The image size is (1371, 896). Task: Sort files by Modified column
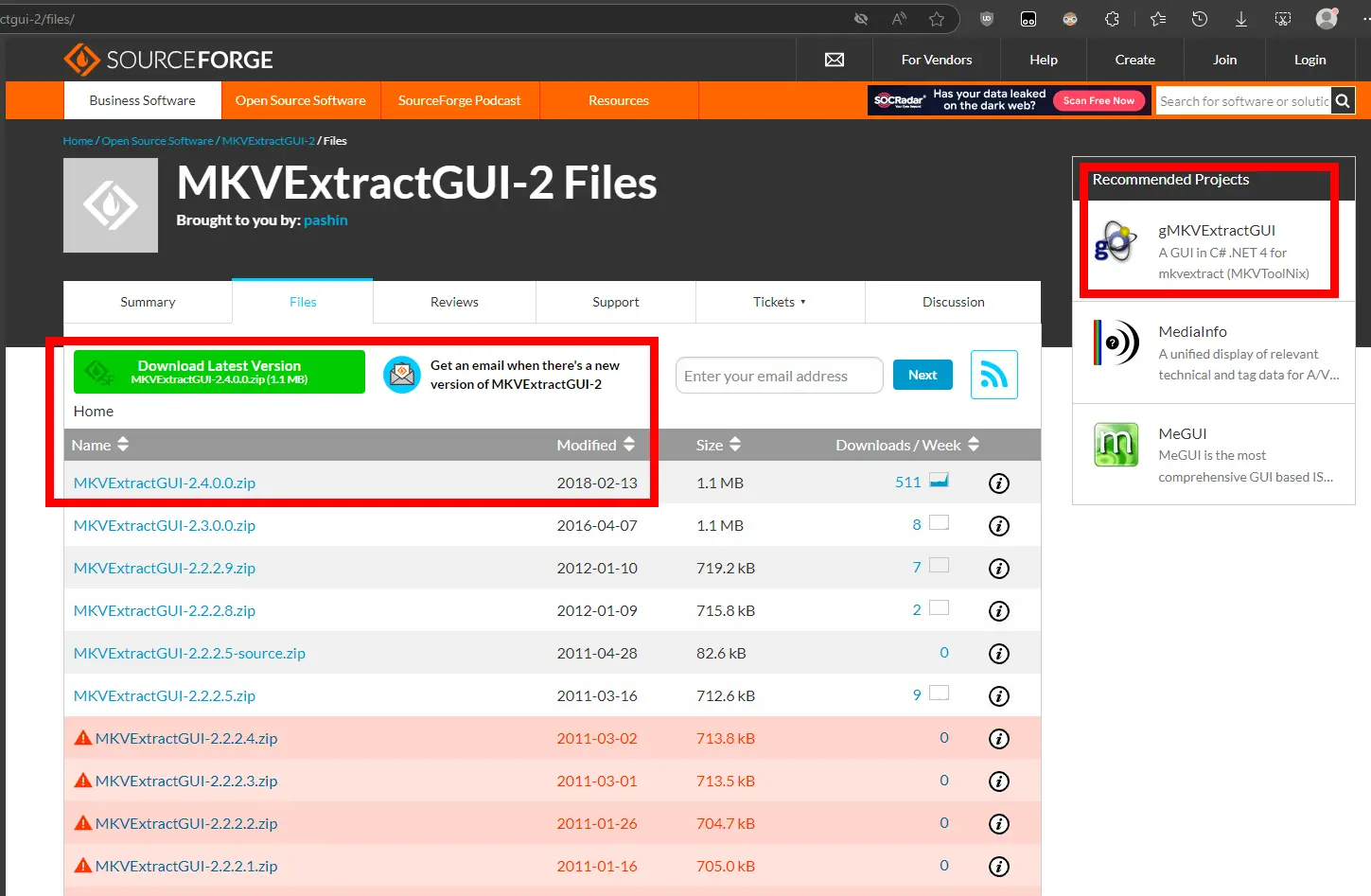point(596,445)
